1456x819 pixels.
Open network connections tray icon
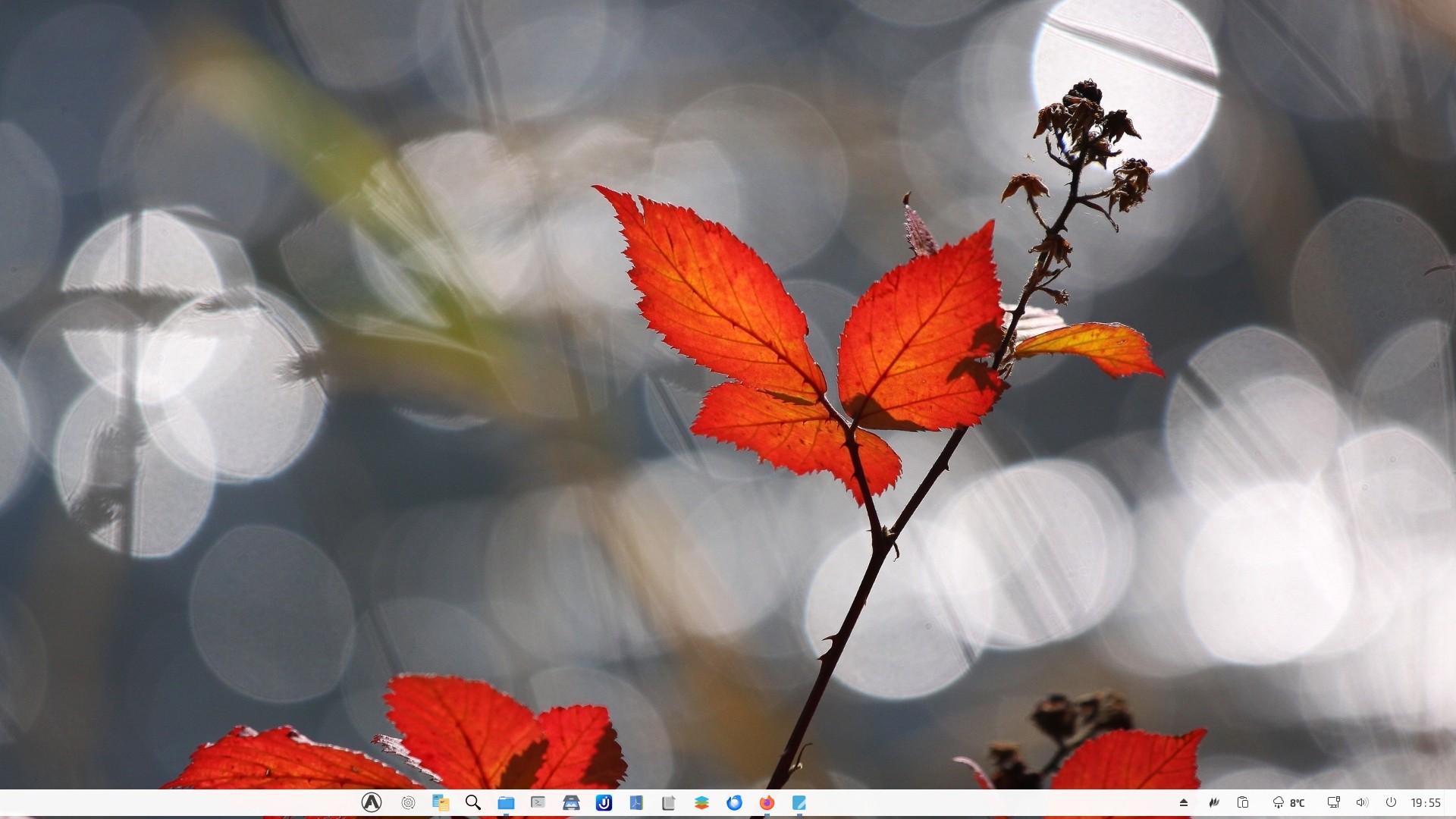click(1333, 802)
